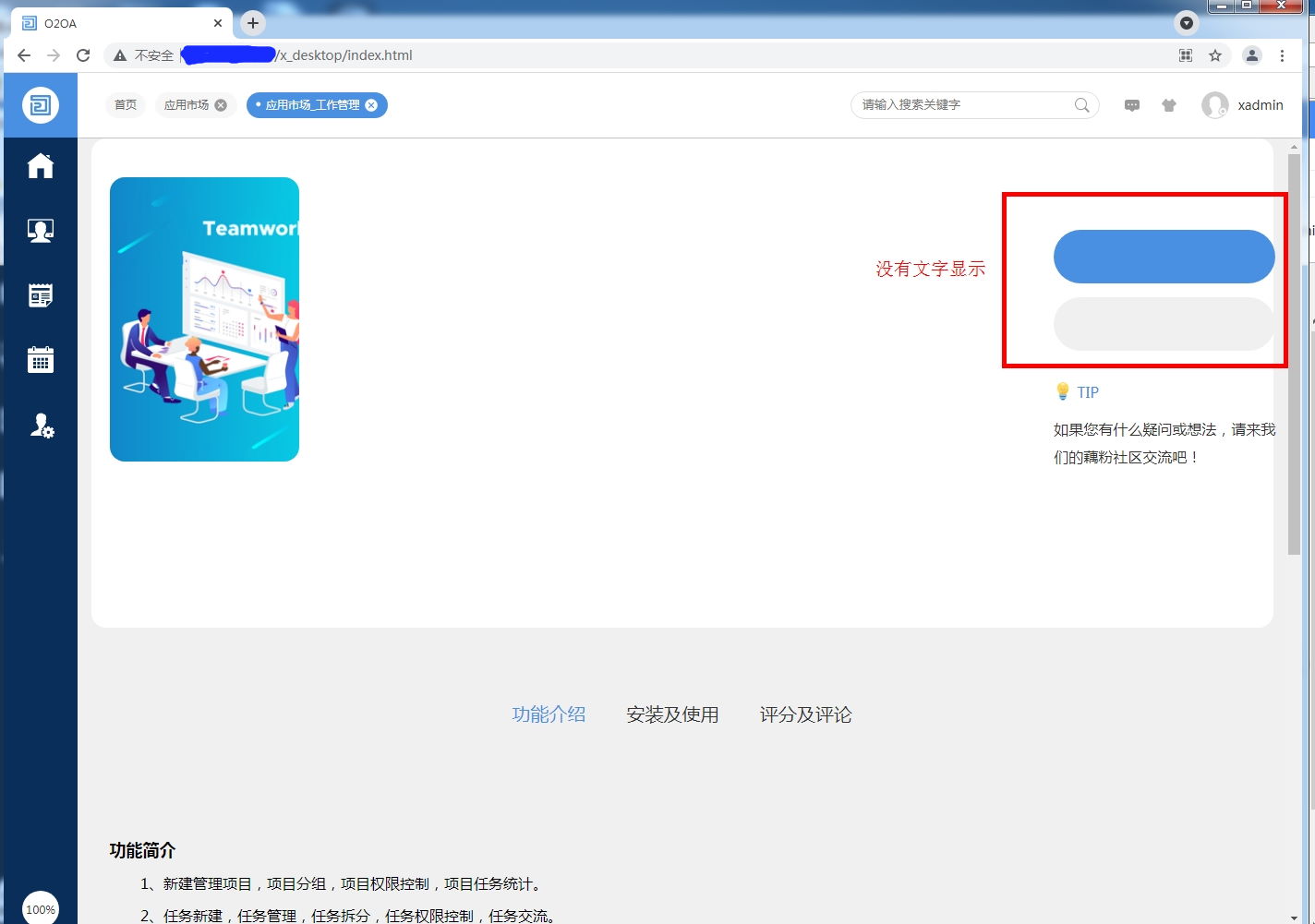This screenshot has height=924, width=1315.
Task: Open the browser profile icon
Action: [x=1252, y=55]
